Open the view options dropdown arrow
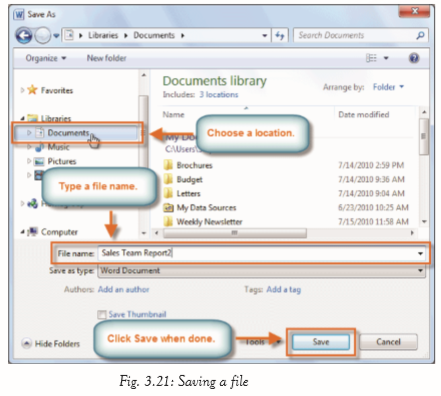441x396 pixels. pyautogui.click(x=386, y=58)
